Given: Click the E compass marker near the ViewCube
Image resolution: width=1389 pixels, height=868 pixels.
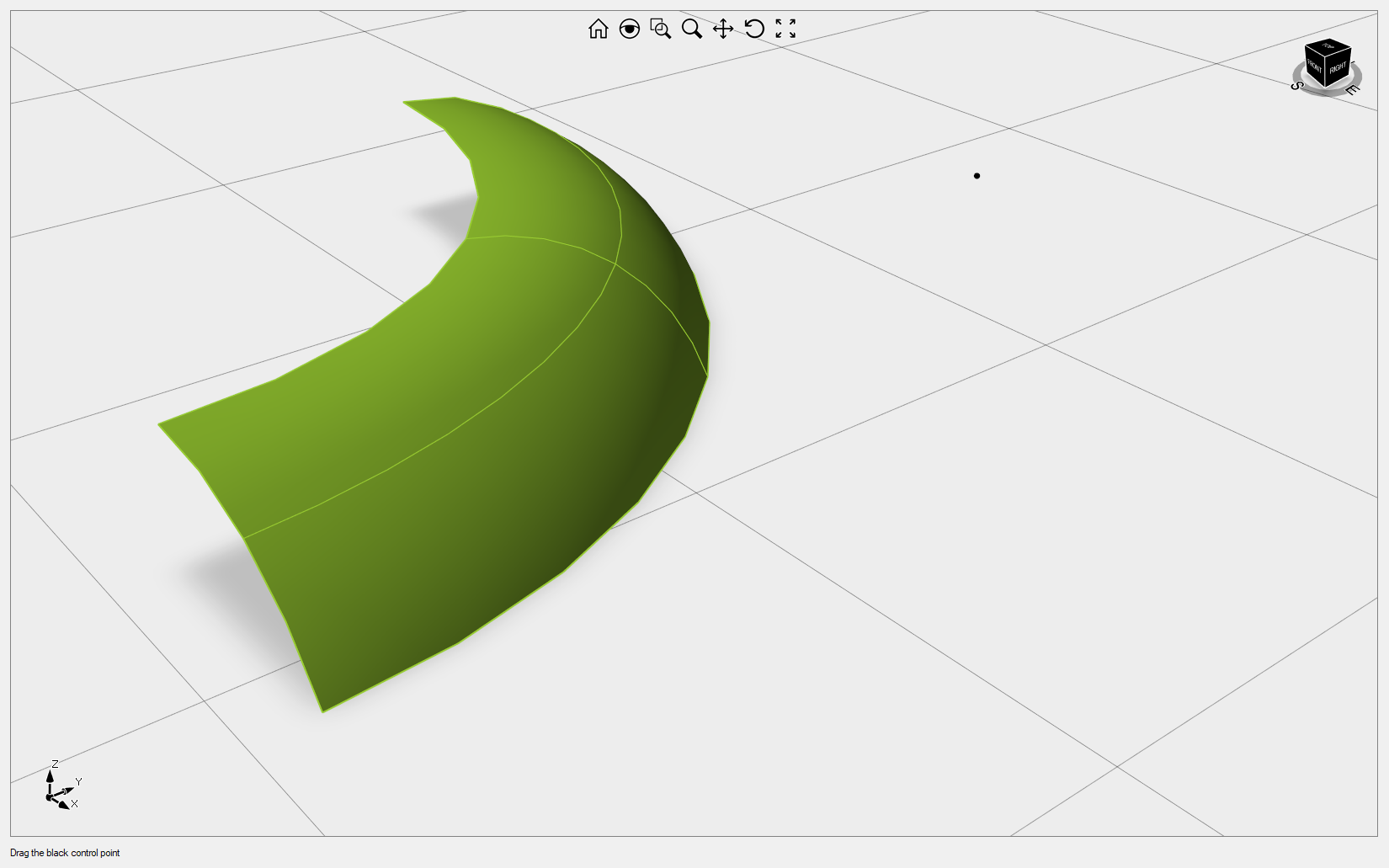Looking at the screenshot, I should (1353, 89).
